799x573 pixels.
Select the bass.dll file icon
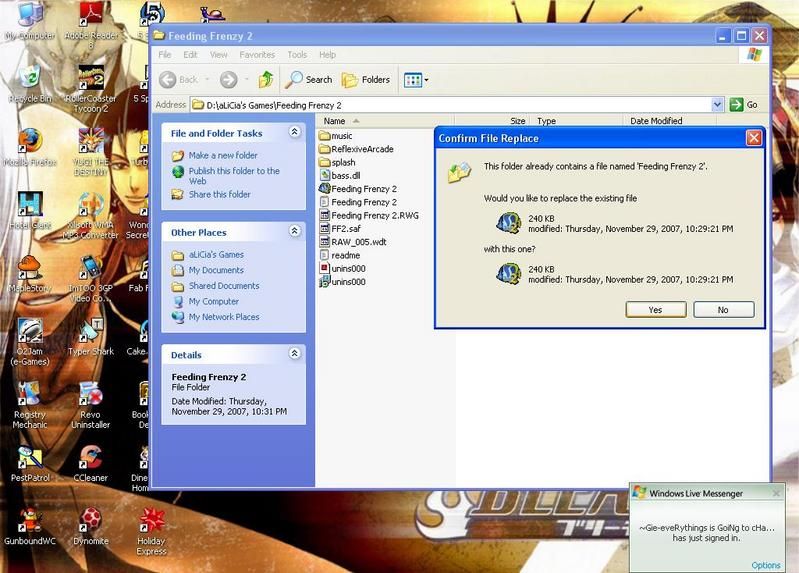[325, 175]
